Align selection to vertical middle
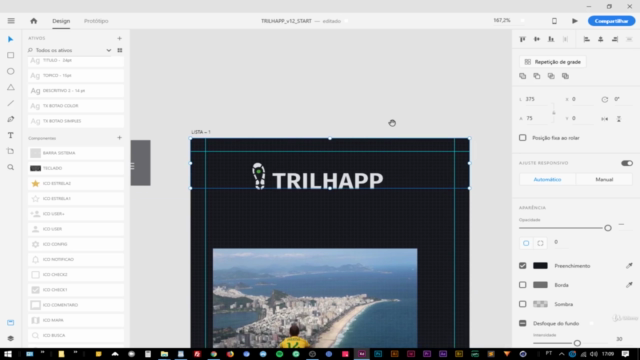 pos(537,39)
